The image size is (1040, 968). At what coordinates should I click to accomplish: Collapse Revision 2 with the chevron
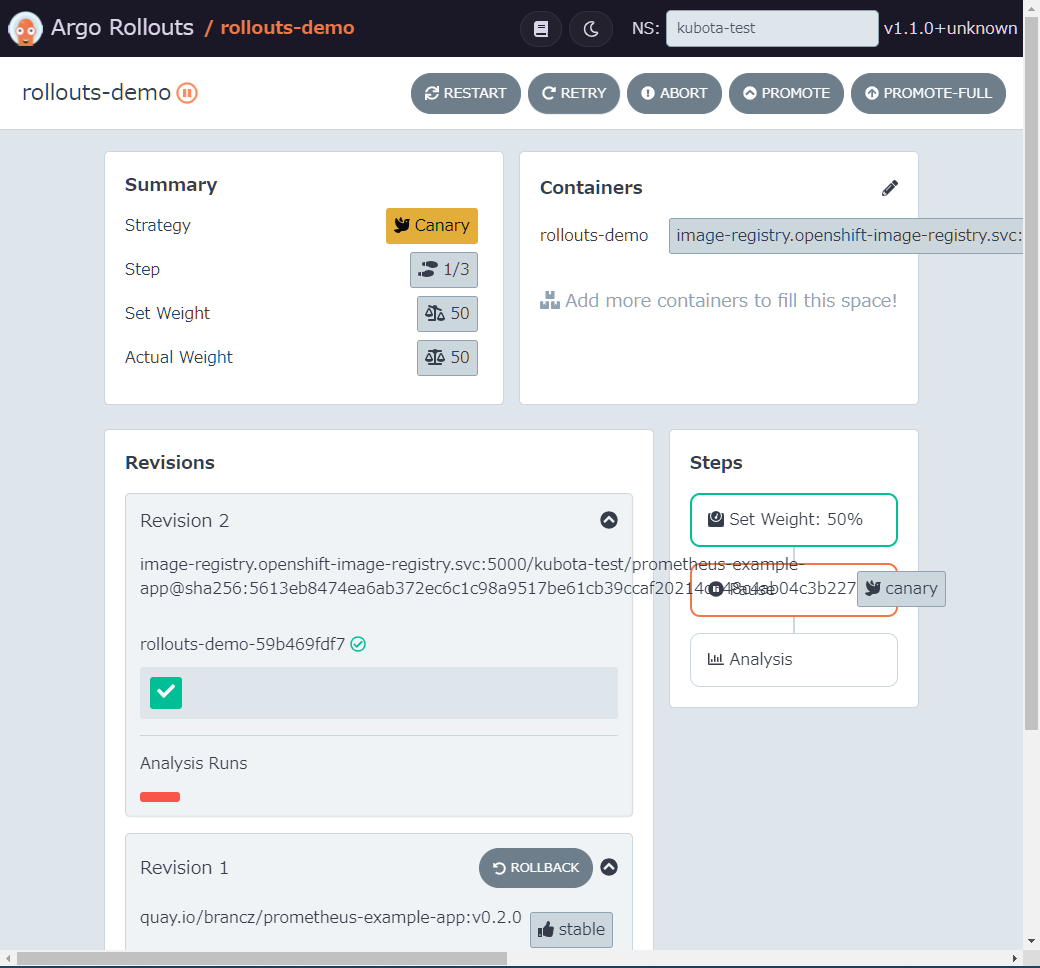[609, 520]
